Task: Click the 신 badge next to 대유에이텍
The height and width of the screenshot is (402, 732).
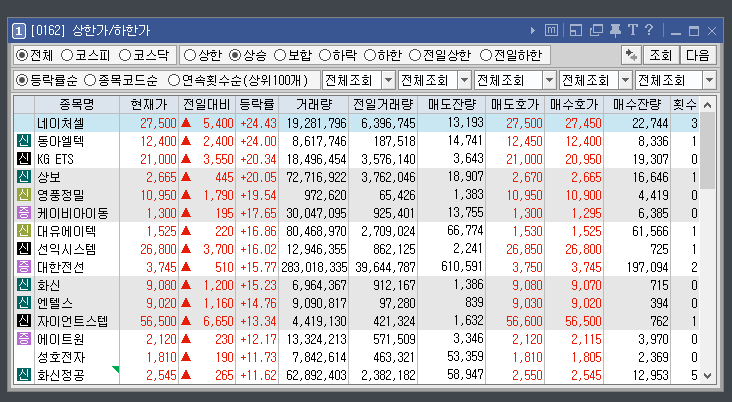Action: [24, 231]
